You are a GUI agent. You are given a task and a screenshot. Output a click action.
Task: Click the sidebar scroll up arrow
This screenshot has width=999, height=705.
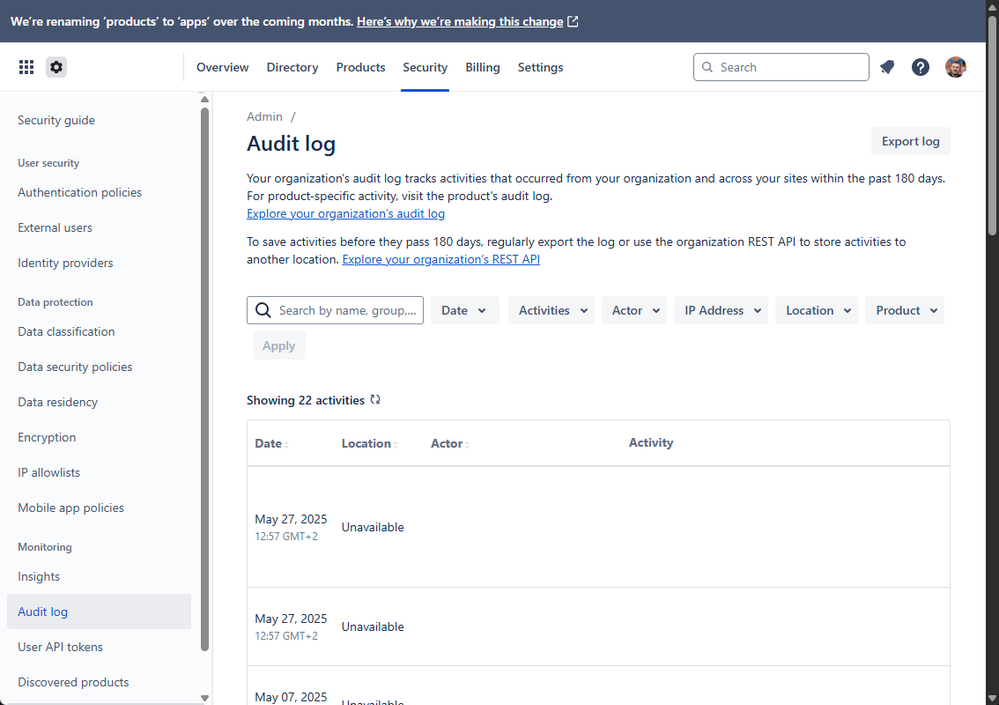tap(205, 99)
